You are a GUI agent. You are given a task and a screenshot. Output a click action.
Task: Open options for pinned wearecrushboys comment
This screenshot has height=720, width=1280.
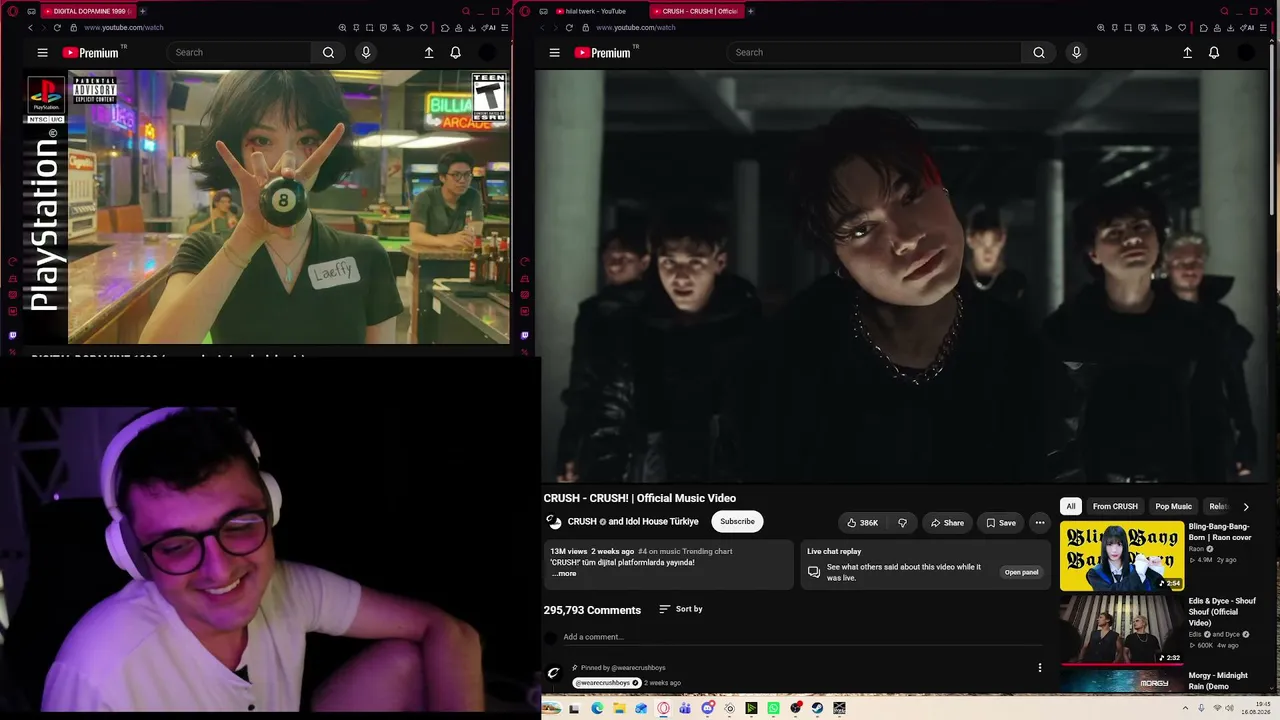click(1039, 668)
